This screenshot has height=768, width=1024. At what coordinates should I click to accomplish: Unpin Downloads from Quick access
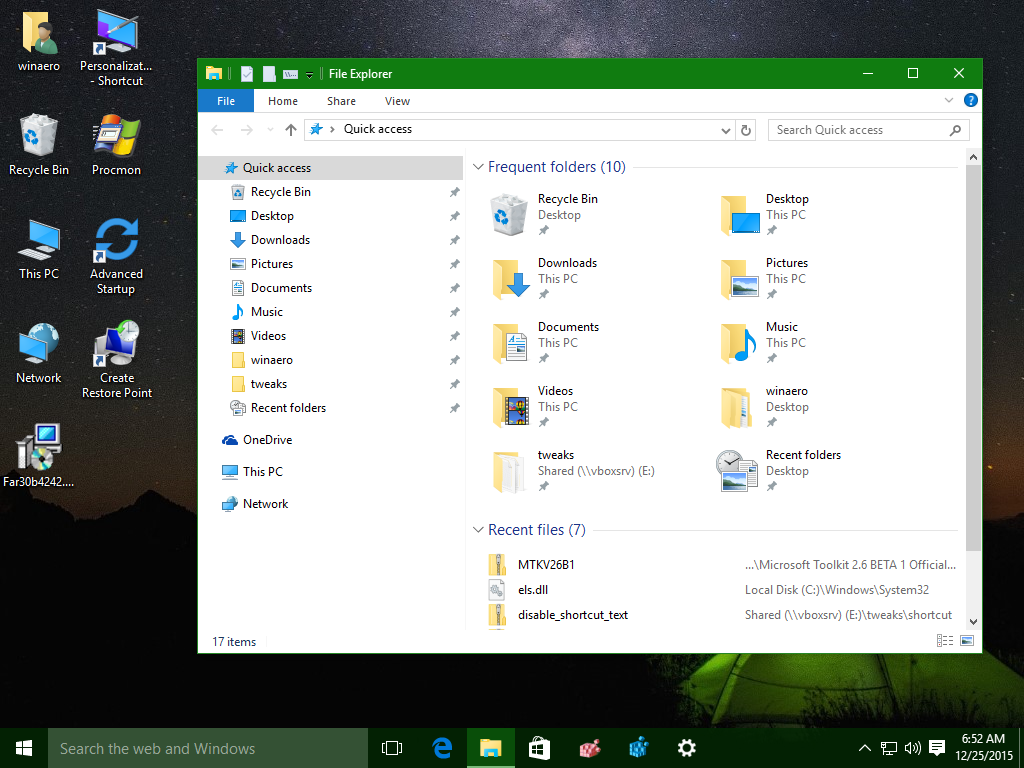coord(455,239)
